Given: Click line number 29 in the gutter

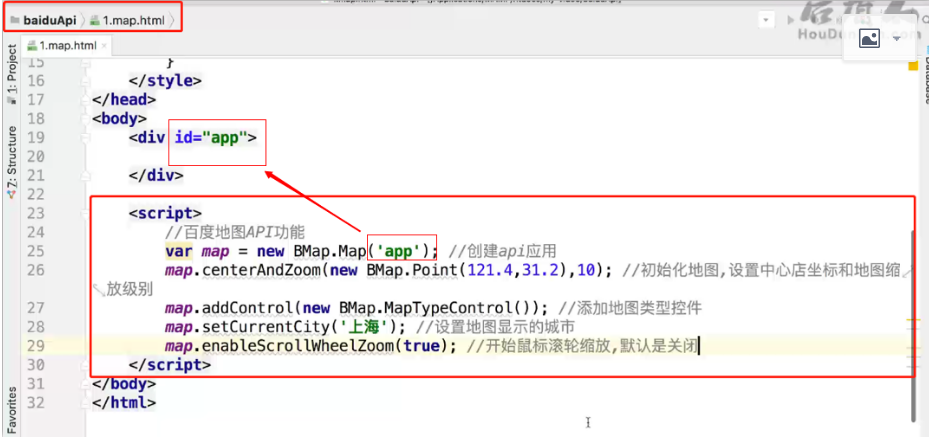Looking at the screenshot, I should (36, 346).
